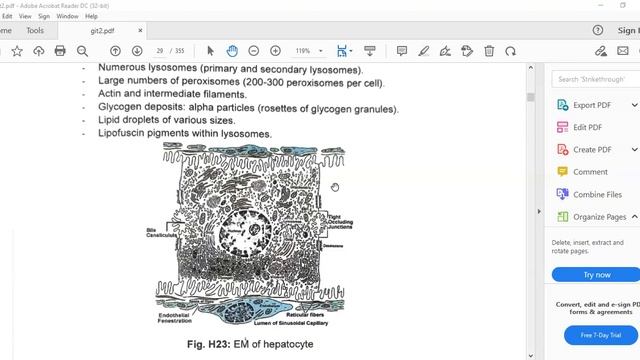Click Sign In at top right
Screen dimensions: 640x360
628,31
